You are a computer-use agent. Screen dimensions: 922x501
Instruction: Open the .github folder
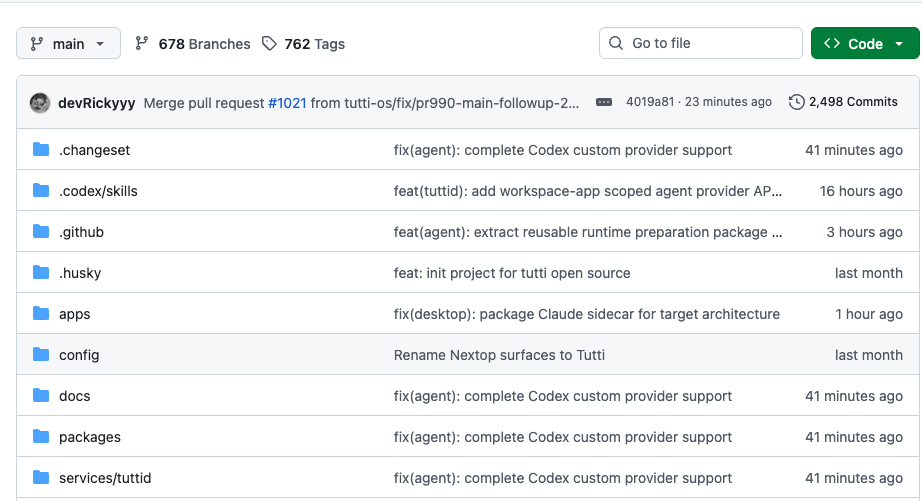(x=81, y=232)
